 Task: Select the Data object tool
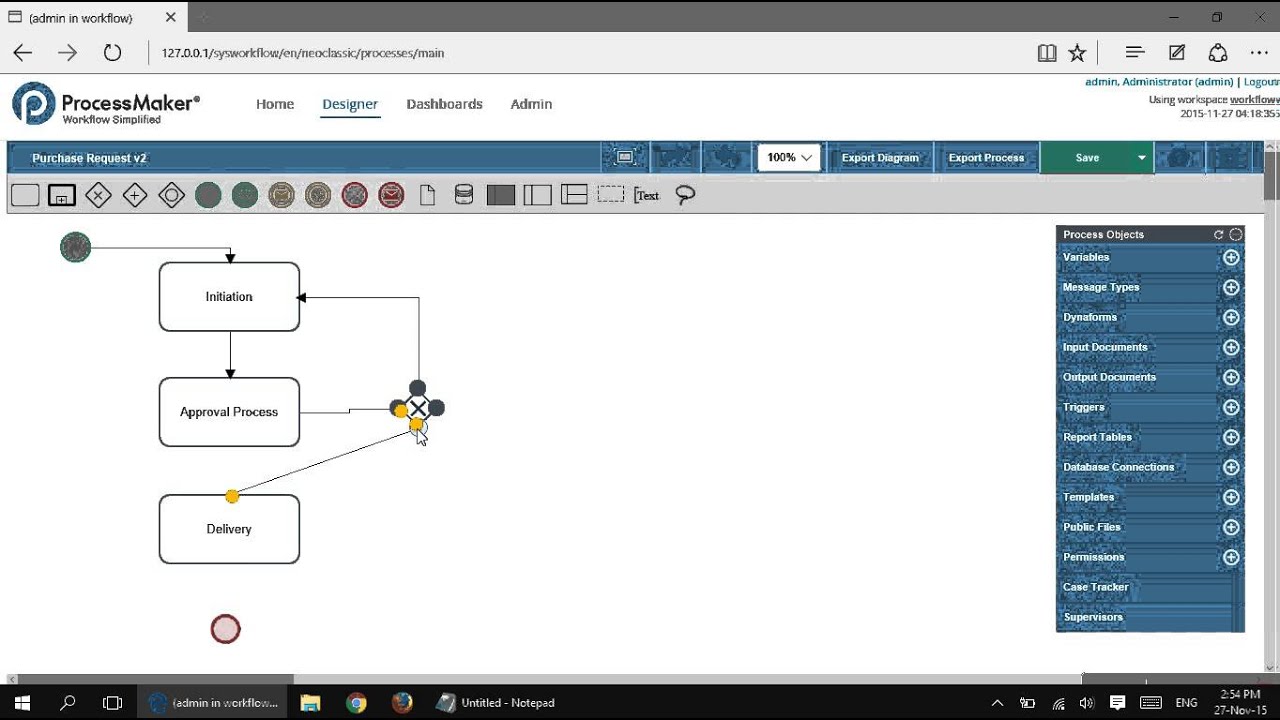[428, 195]
